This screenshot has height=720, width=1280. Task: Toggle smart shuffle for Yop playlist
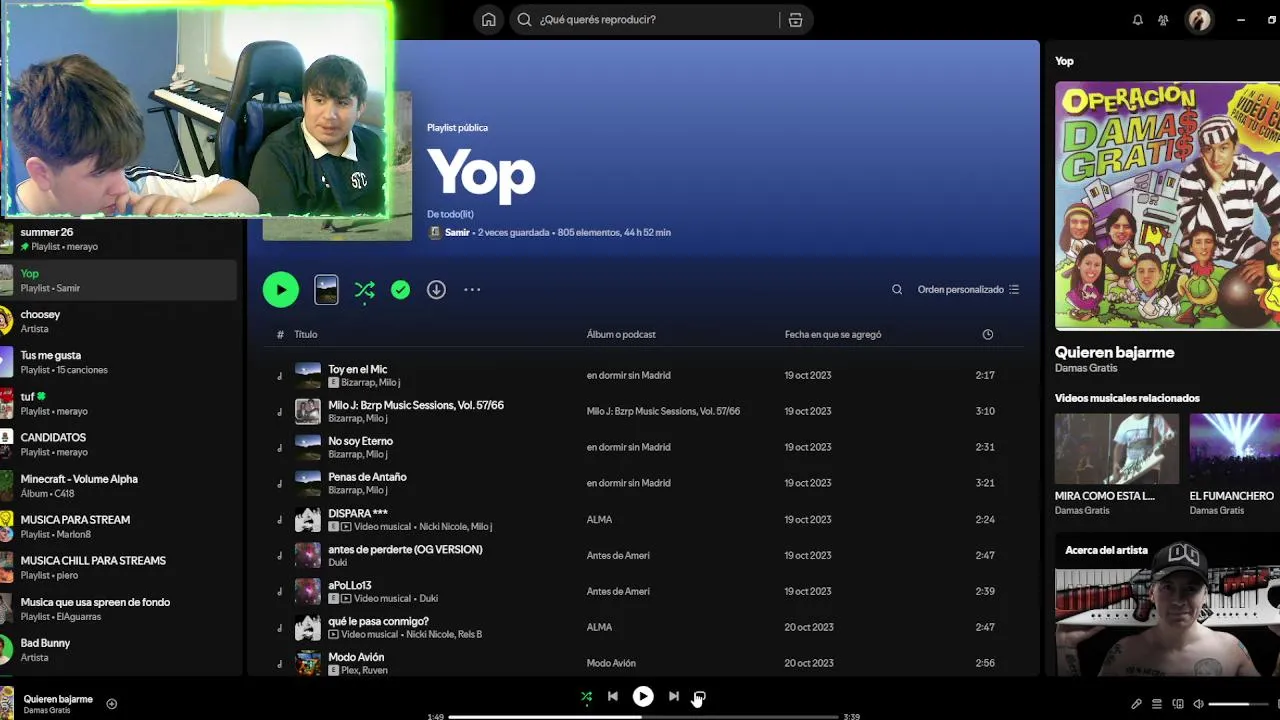[365, 290]
